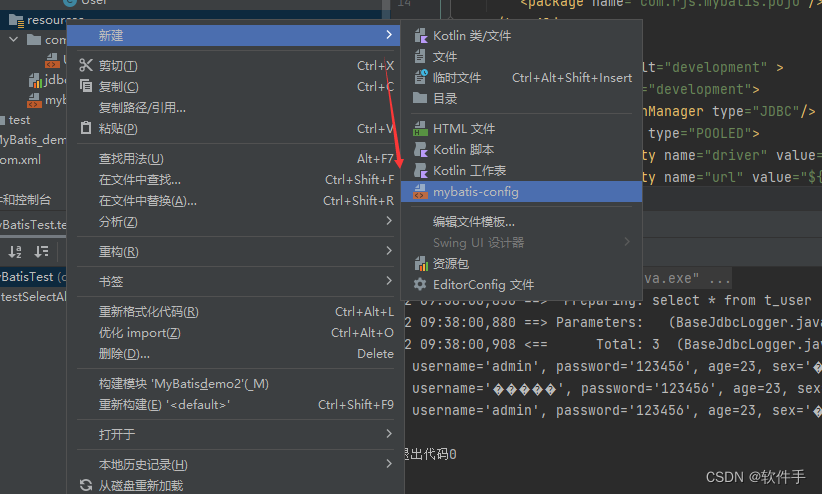Click the Kotlin 脚本 icon

click(x=420, y=149)
